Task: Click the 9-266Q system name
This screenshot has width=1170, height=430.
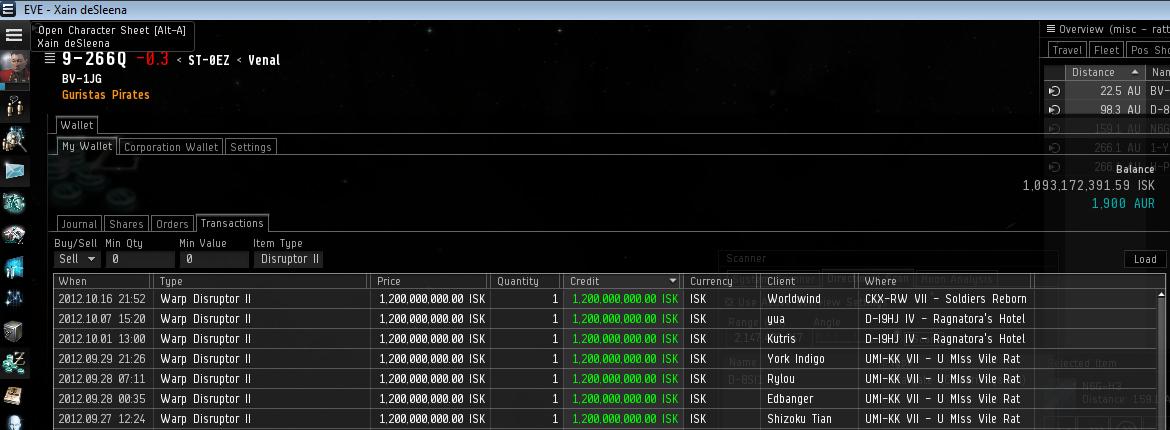Action: 94,60
